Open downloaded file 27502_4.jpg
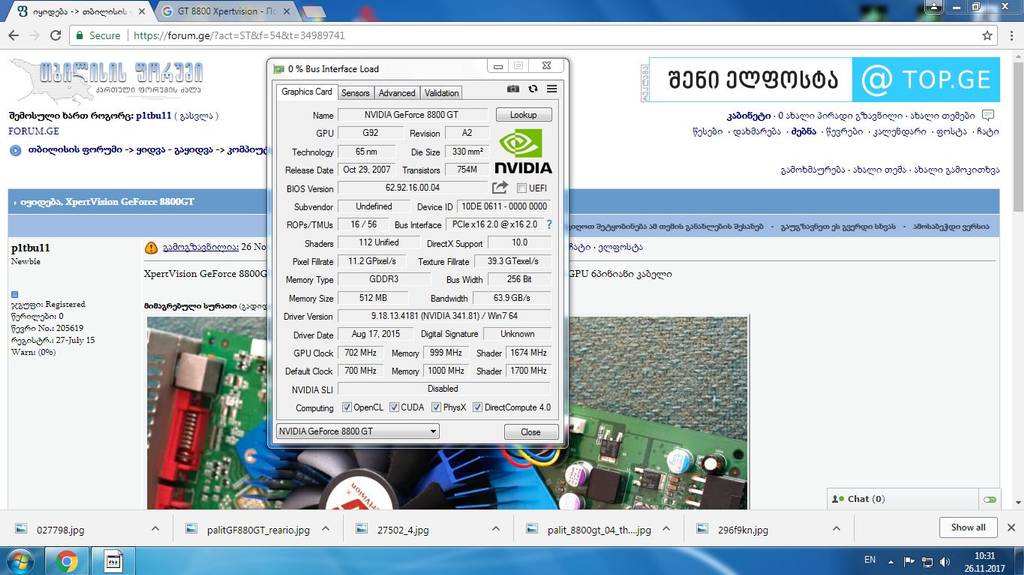Viewport: 1024px width, 575px height. (403, 530)
